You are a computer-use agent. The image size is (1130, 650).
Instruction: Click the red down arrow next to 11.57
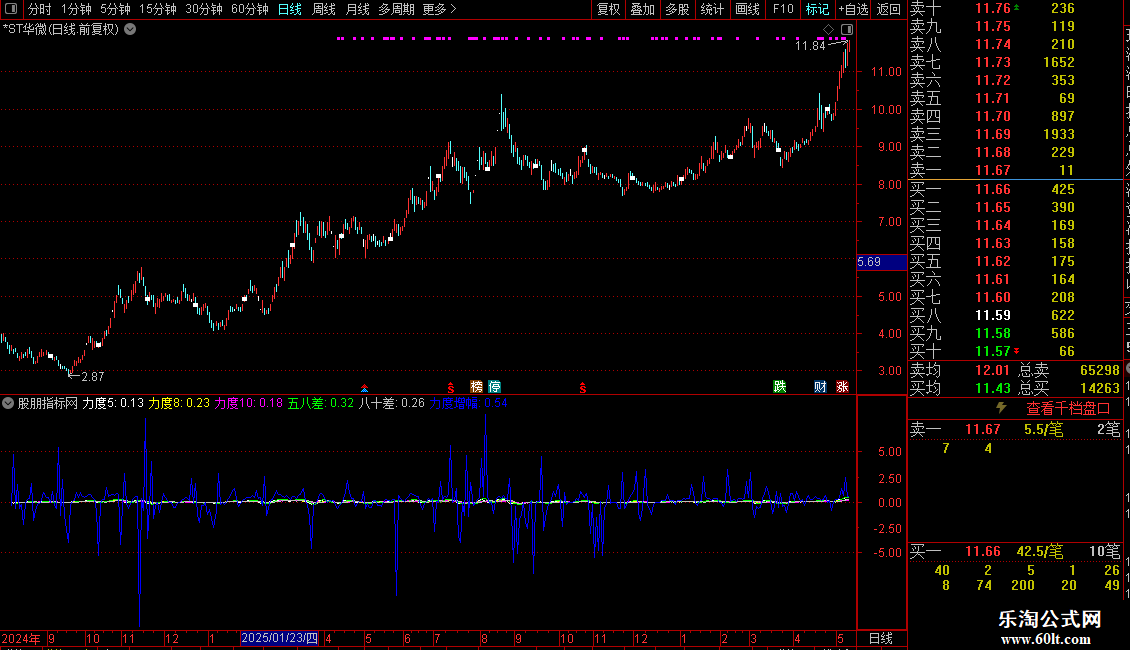tap(1017, 351)
